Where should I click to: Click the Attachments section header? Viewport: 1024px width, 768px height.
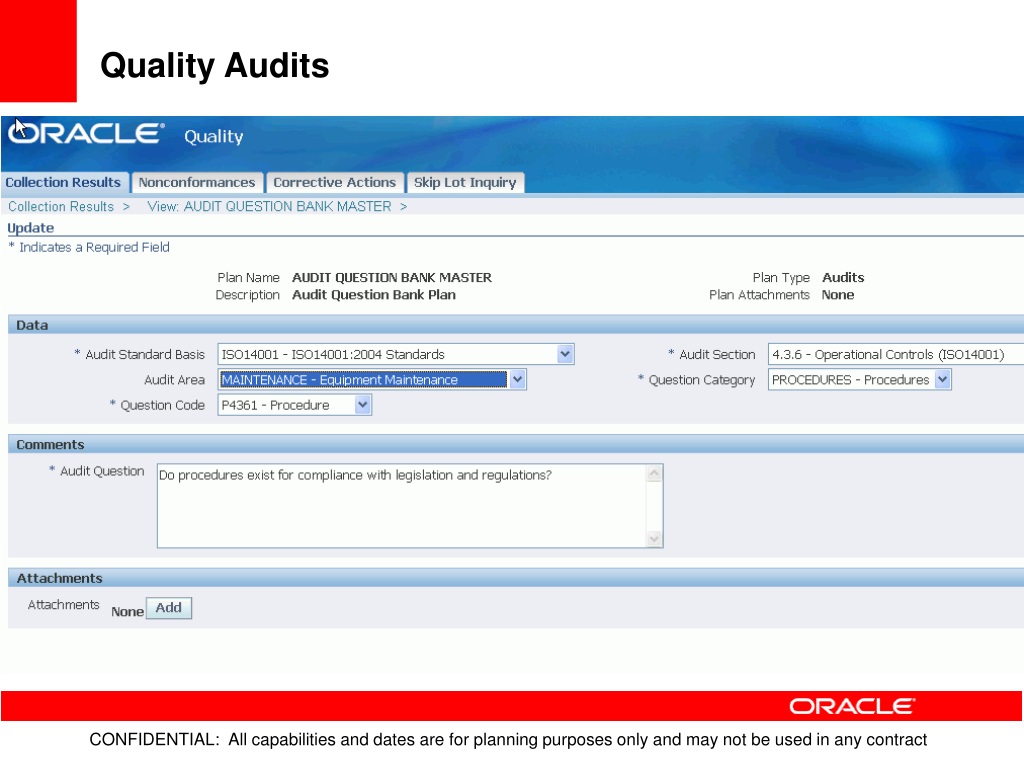point(516,578)
